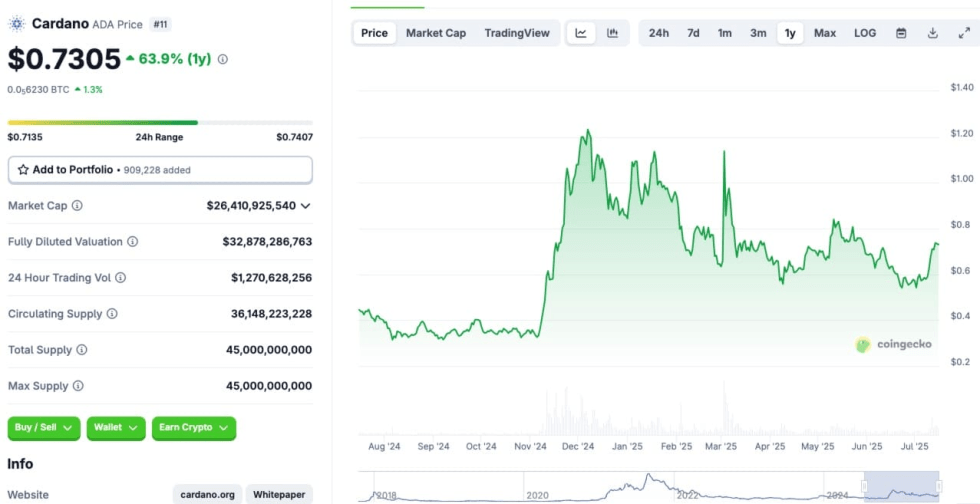The image size is (980, 504).
Task: Expand chart to fullscreen
Action: (x=964, y=33)
